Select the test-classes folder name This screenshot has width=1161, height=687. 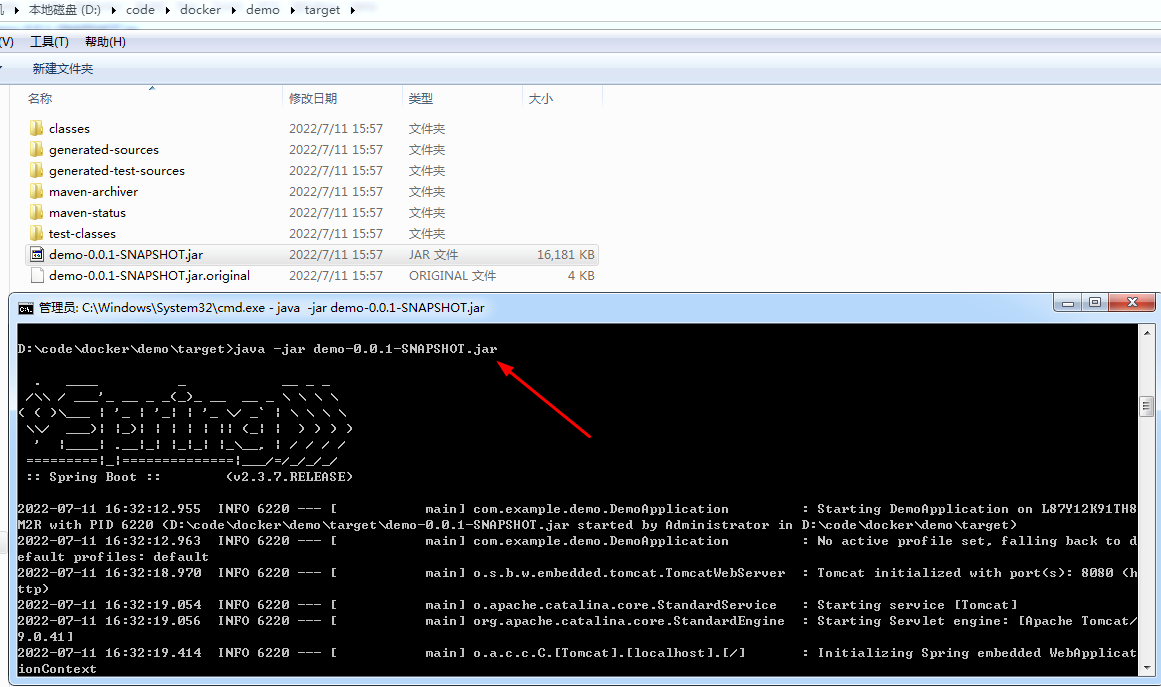82,233
